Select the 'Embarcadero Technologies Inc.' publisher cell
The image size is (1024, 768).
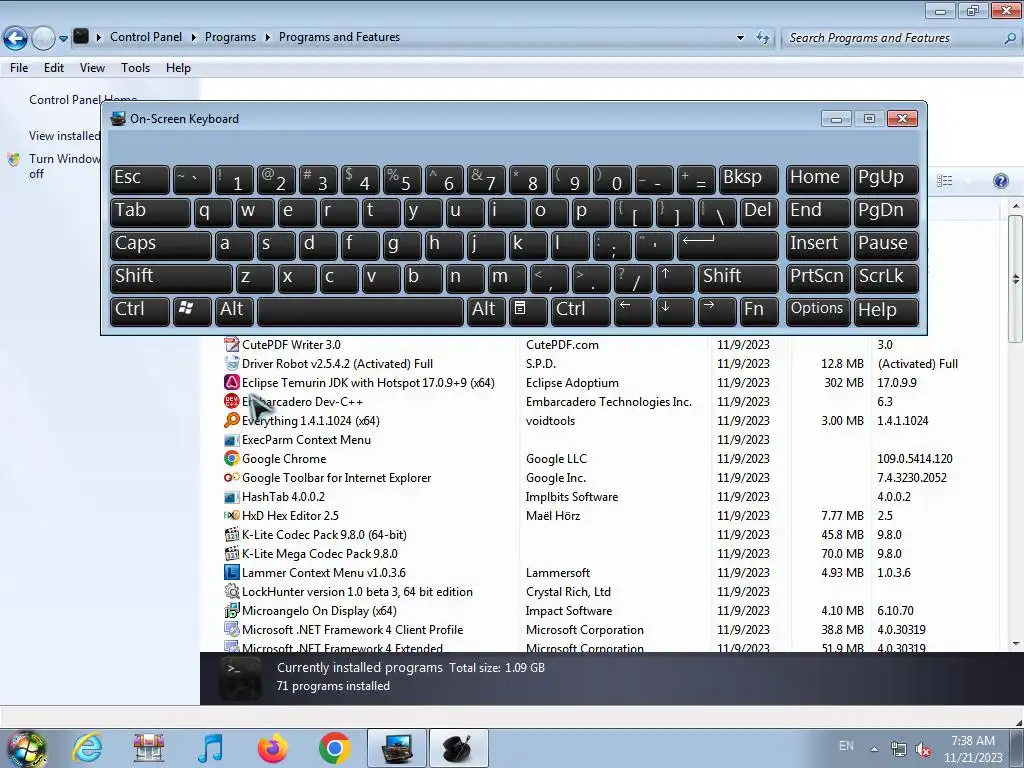609,402
